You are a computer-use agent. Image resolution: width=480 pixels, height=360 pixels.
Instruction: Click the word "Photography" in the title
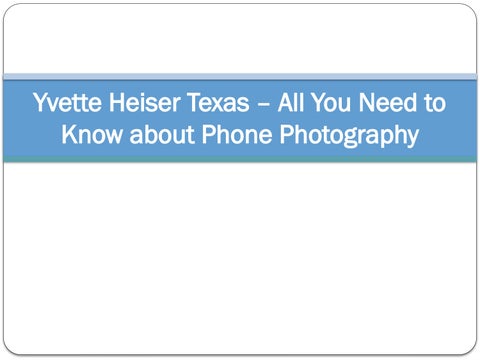pyautogui.click(x=349, y=136)
